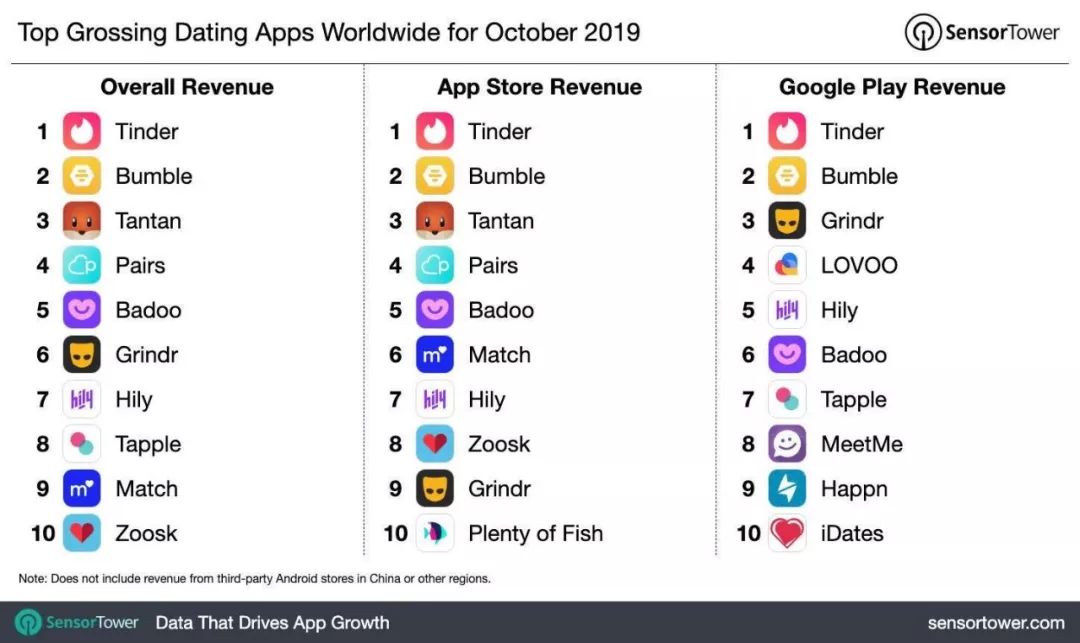The height and width of the screenshot is (643, 1080).
Task: Click the Sensor Tower logo at top right
Action: tap(981, 32)
